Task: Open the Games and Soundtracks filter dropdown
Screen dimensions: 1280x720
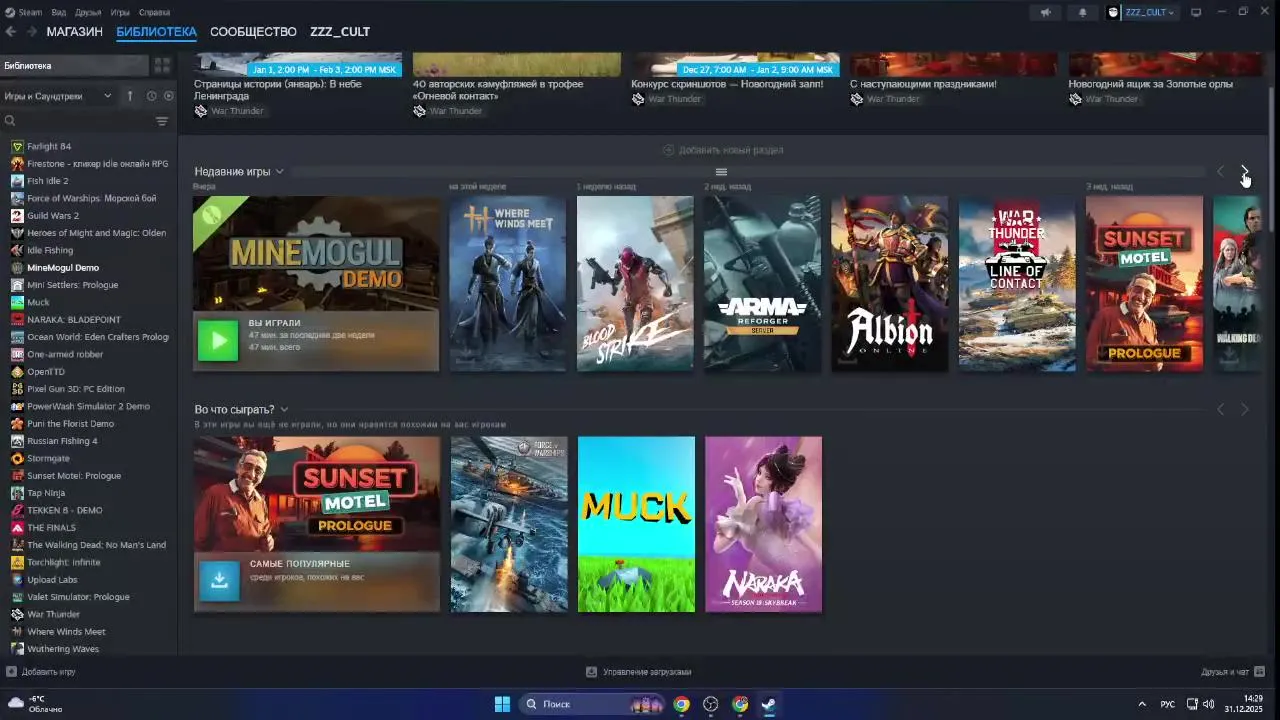Action: coord(58,96)
